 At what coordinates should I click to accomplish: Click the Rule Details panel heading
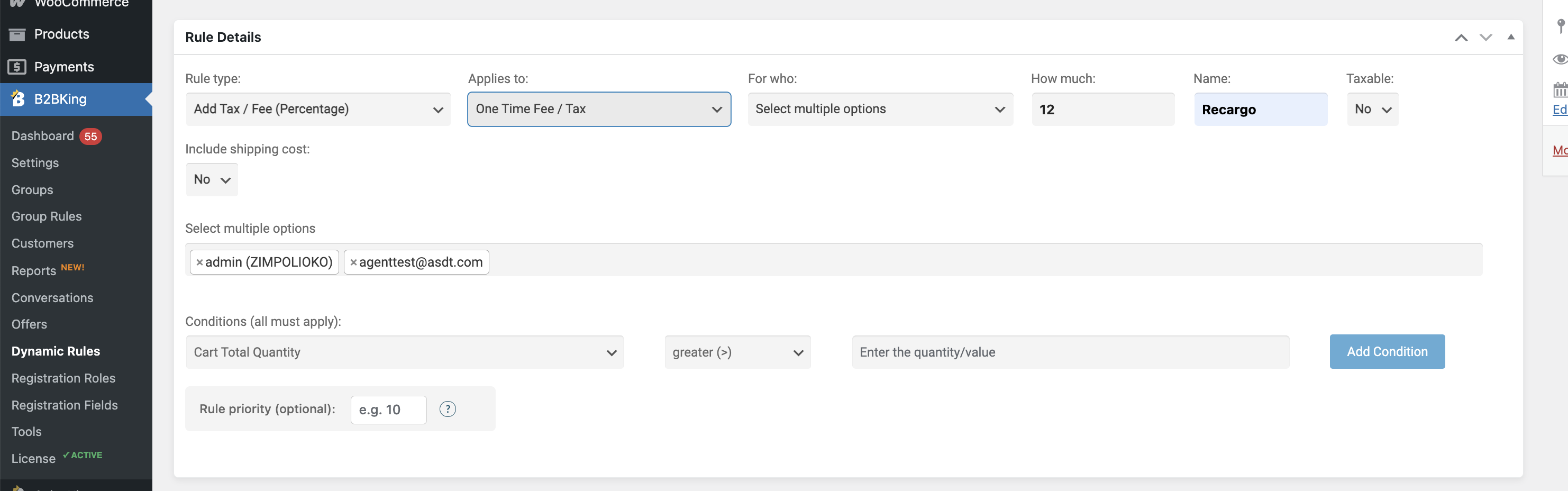pos(223,37)
